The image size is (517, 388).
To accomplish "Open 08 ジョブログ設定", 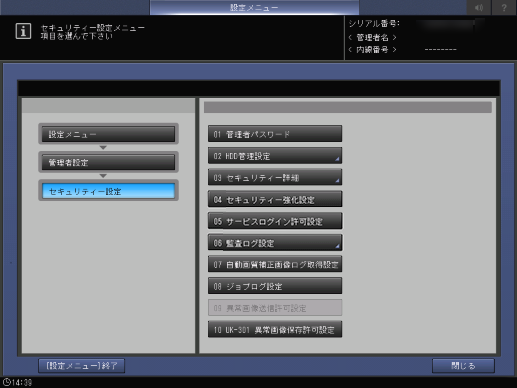I will (x=275, y=286).
